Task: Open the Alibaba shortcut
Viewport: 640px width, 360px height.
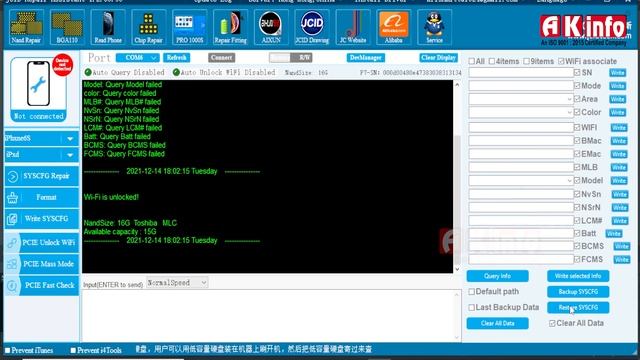Action: (x=393, y=27)
